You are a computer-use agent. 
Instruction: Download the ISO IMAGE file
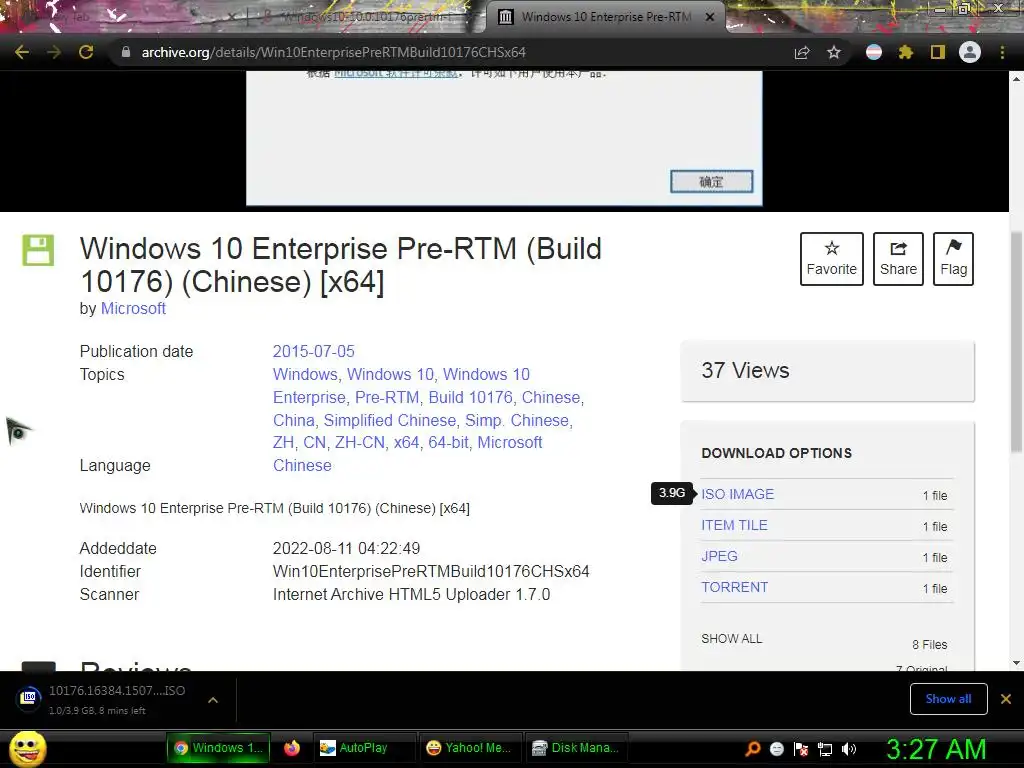tap(737, 494)
